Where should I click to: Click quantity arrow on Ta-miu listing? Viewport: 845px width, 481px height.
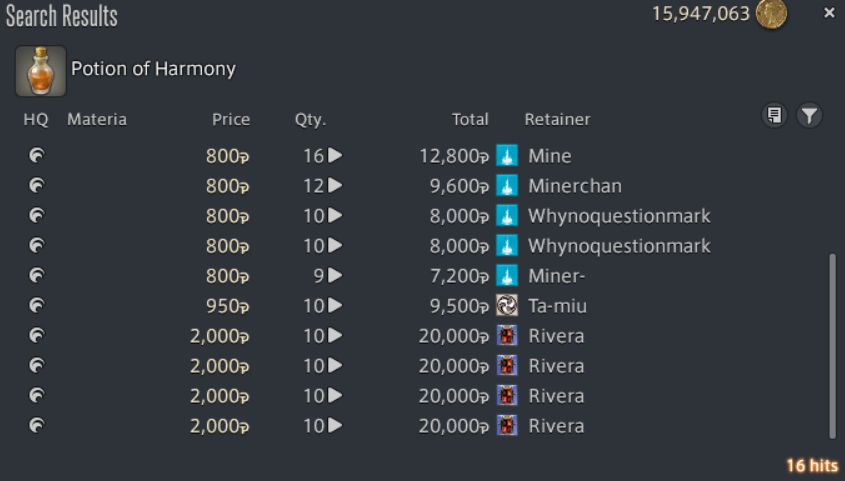pyautogui.click(x=335, y=305)
